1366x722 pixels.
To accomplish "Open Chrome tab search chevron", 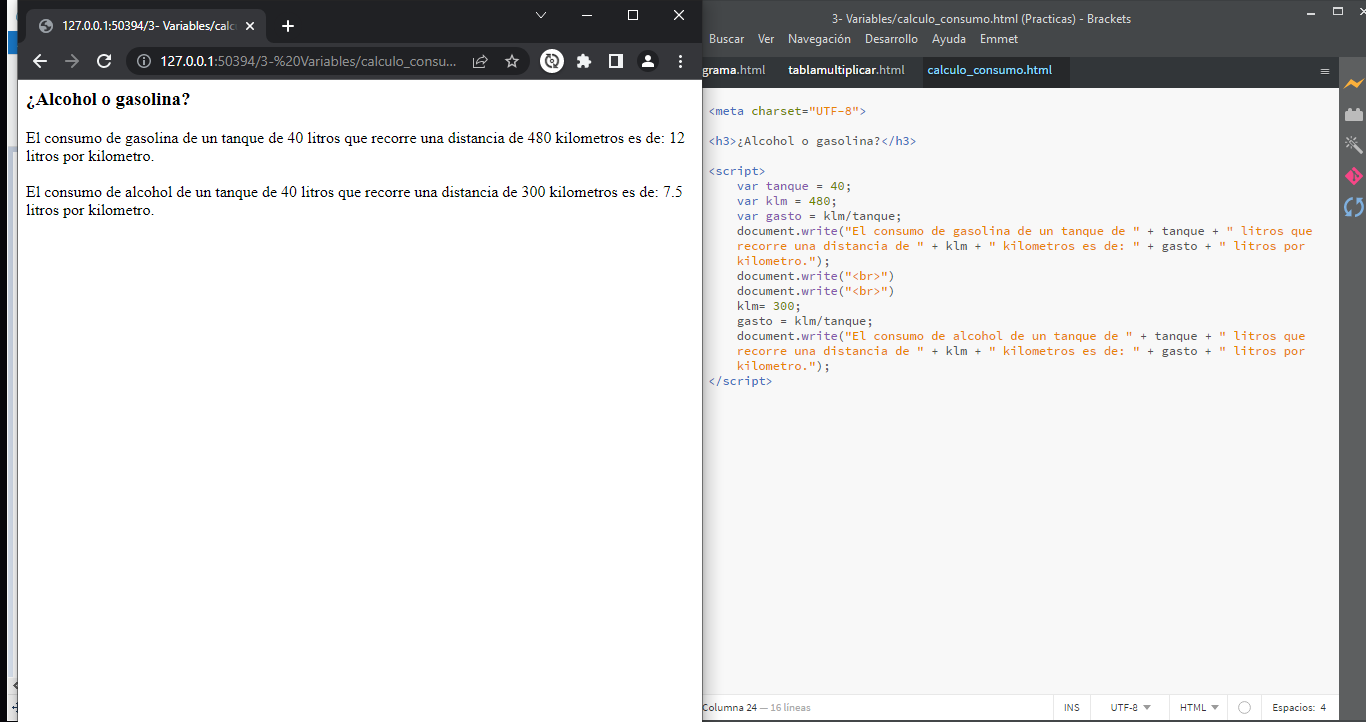I will (541, 15).
